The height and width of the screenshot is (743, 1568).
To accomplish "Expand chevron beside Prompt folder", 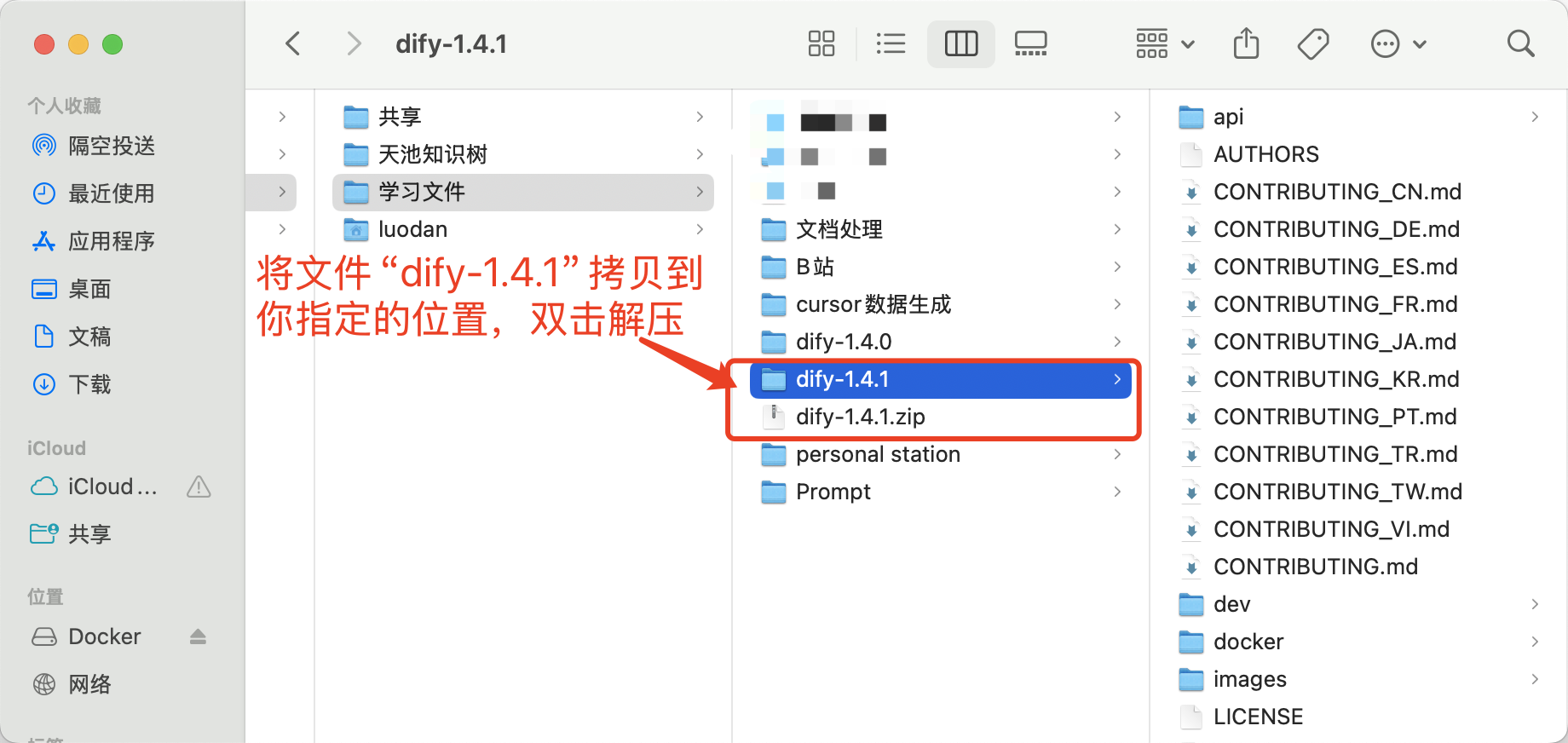I will [x=1117, y=492].
